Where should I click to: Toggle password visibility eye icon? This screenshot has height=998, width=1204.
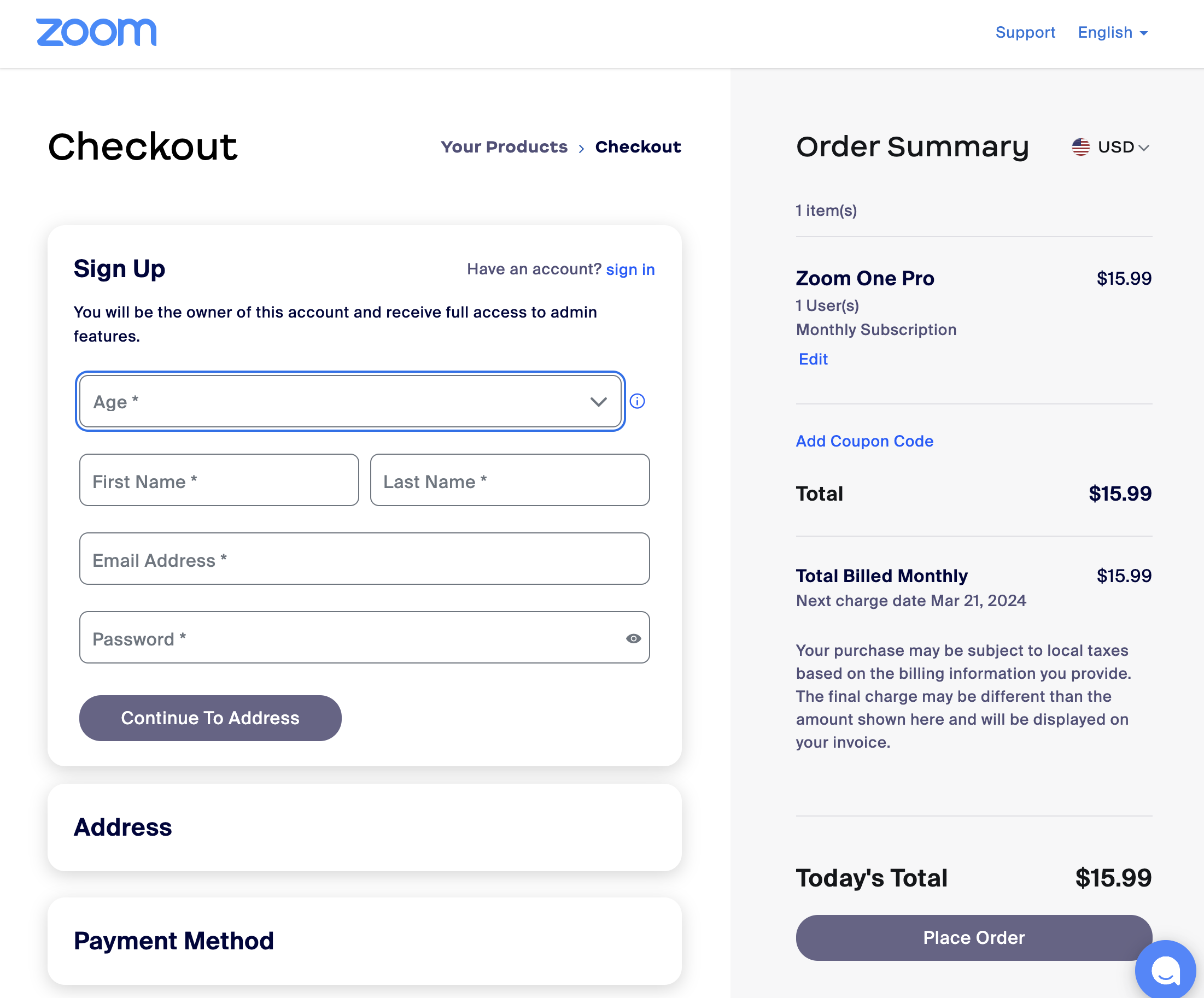(x=633, y=638)
